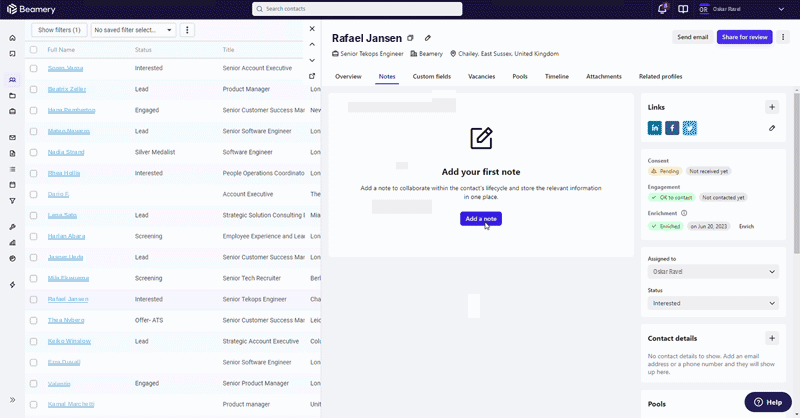Tick checkbox for Rhea Hollis row

[x=34, y=174]
